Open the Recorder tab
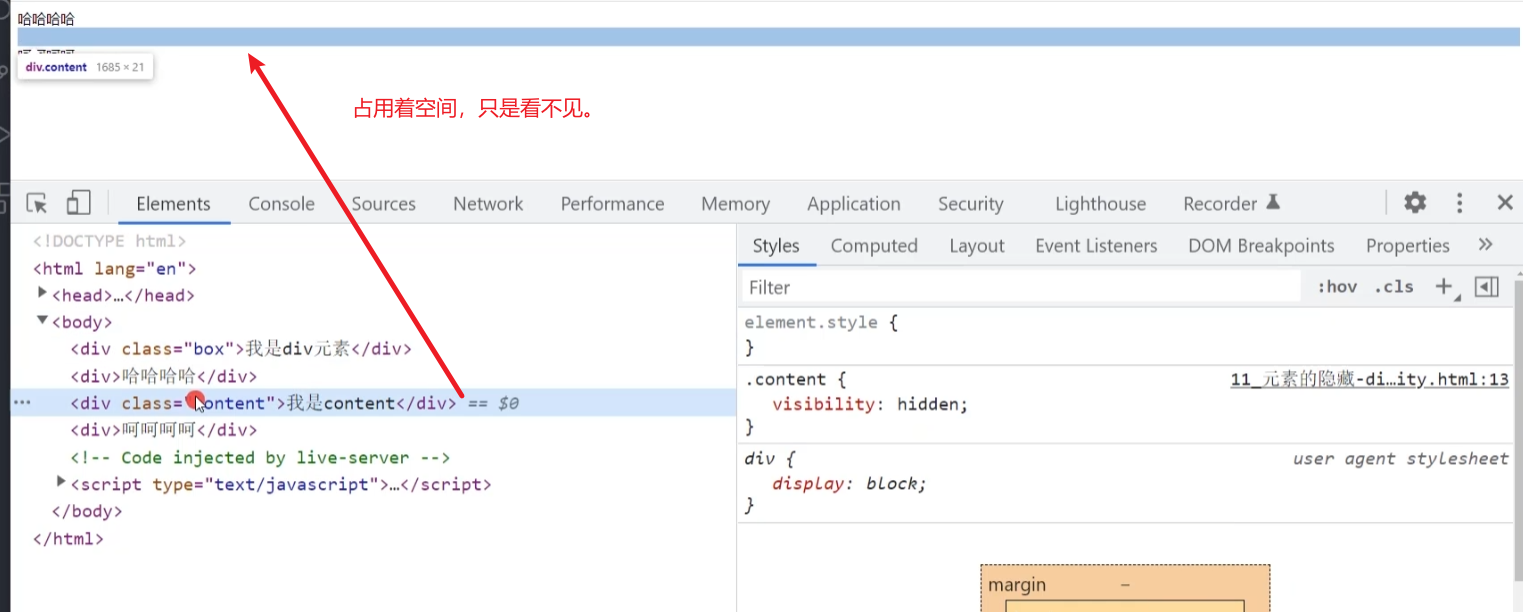Viewport: 1523px width, 612px height. (1231, 204)
